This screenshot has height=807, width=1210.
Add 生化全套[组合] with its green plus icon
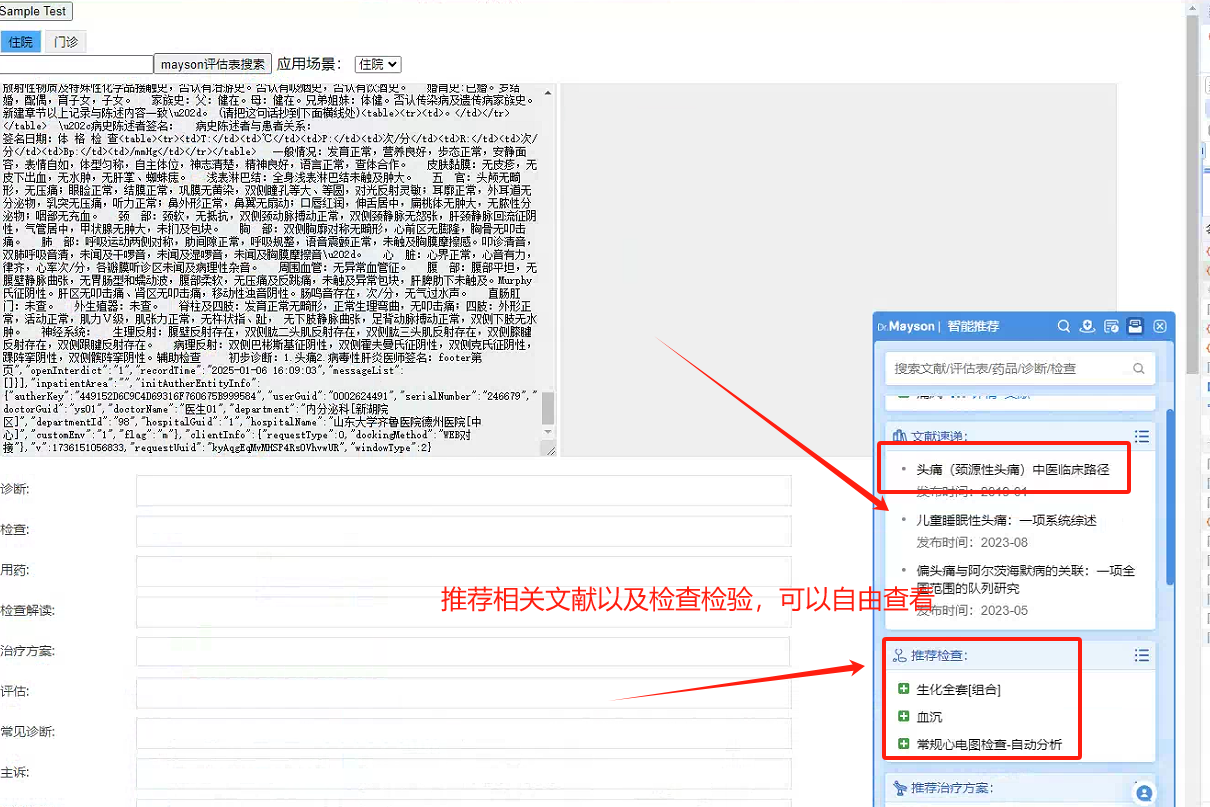[904, 689]
